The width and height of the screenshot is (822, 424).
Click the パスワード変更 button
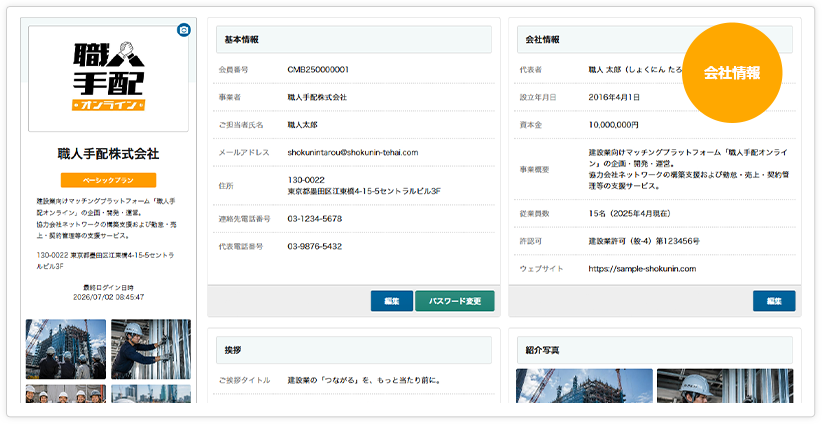(455, 301)
